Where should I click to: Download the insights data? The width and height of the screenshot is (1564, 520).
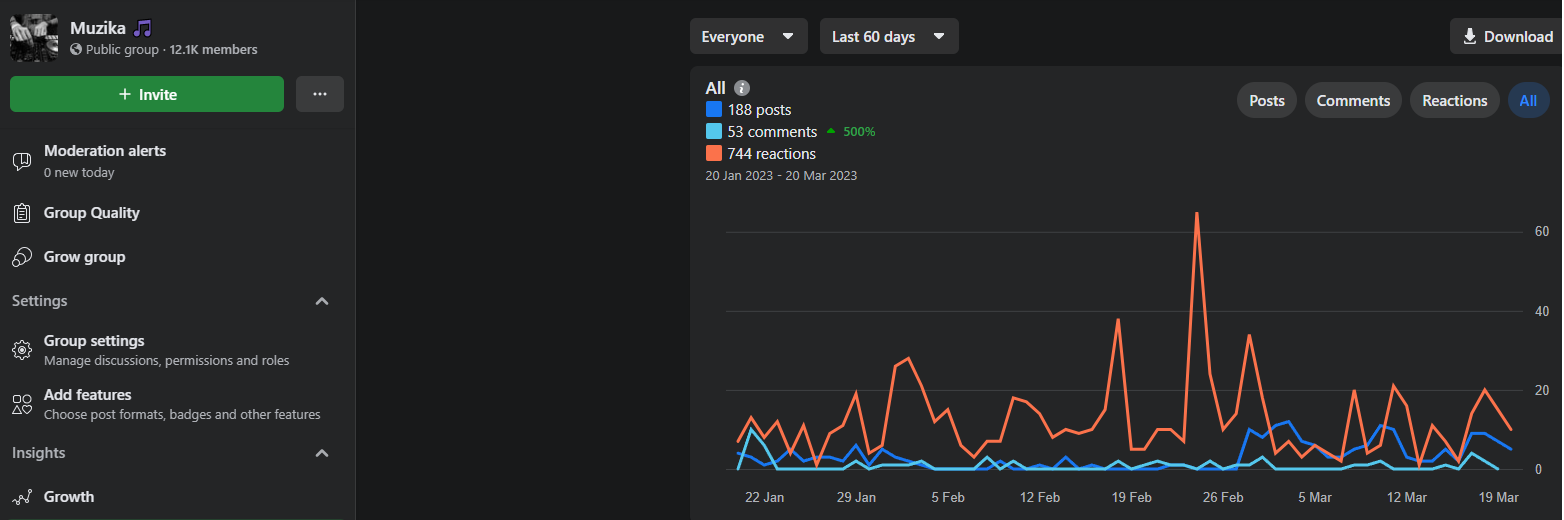coord(1507,37)
